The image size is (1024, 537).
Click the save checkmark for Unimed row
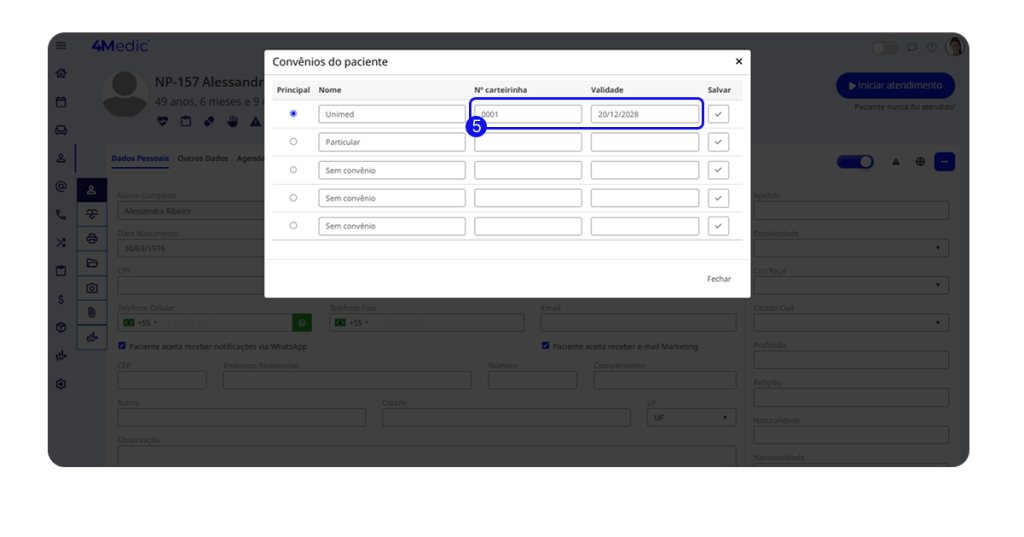tap(718, 115)
